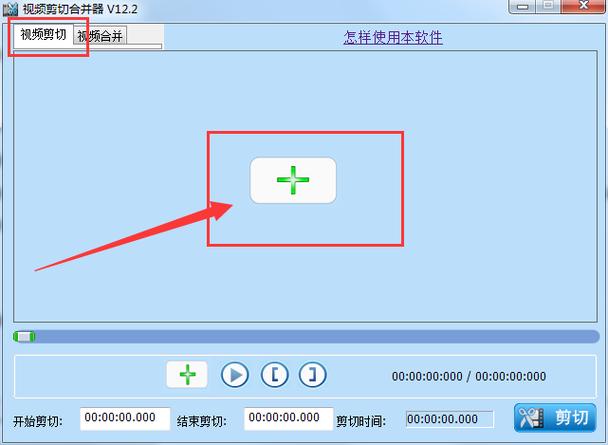Click the green seek slider handle

[24, 336]
